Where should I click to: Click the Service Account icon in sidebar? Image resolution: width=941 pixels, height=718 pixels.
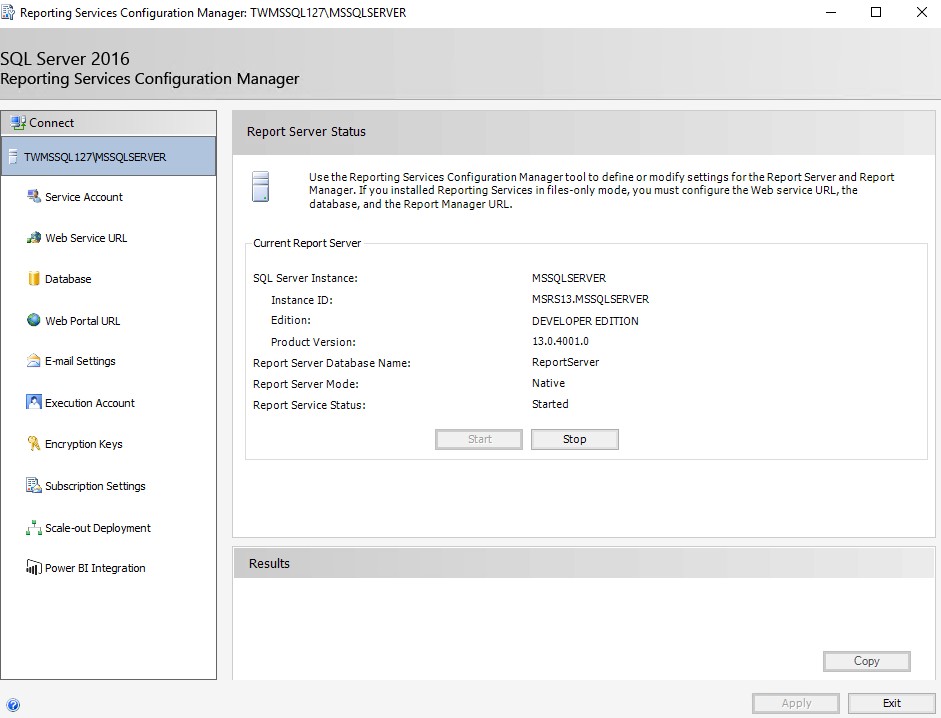coord(34,196)
